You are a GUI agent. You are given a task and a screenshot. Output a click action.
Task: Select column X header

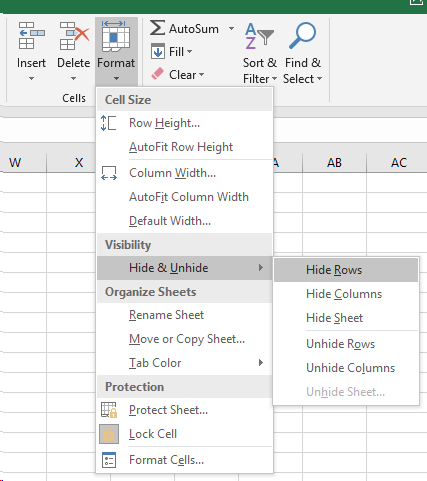click(x=71, y=163)
